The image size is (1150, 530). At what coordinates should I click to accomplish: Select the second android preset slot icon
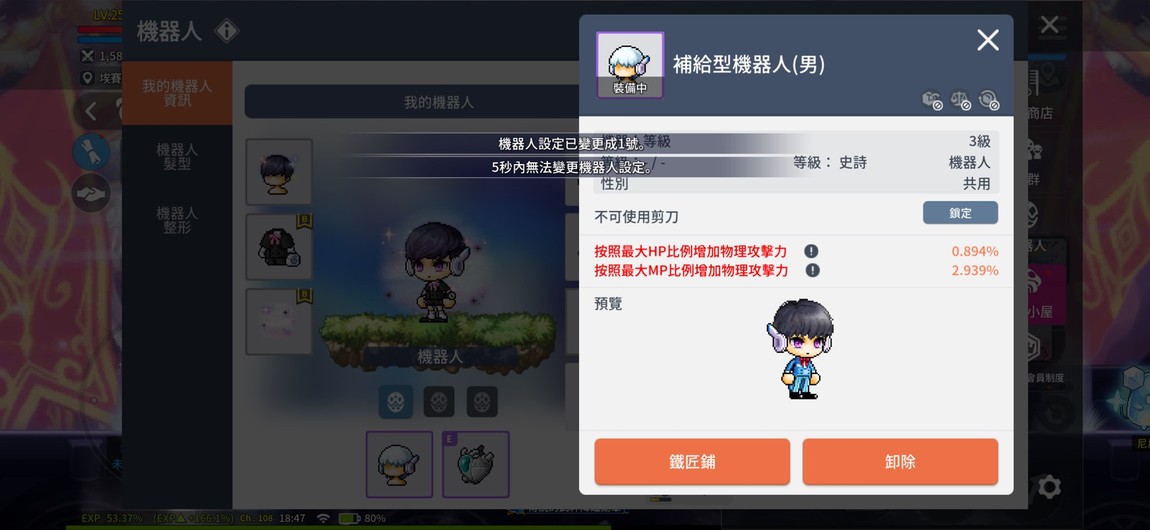pyautogui.click(x=439, y=402)
